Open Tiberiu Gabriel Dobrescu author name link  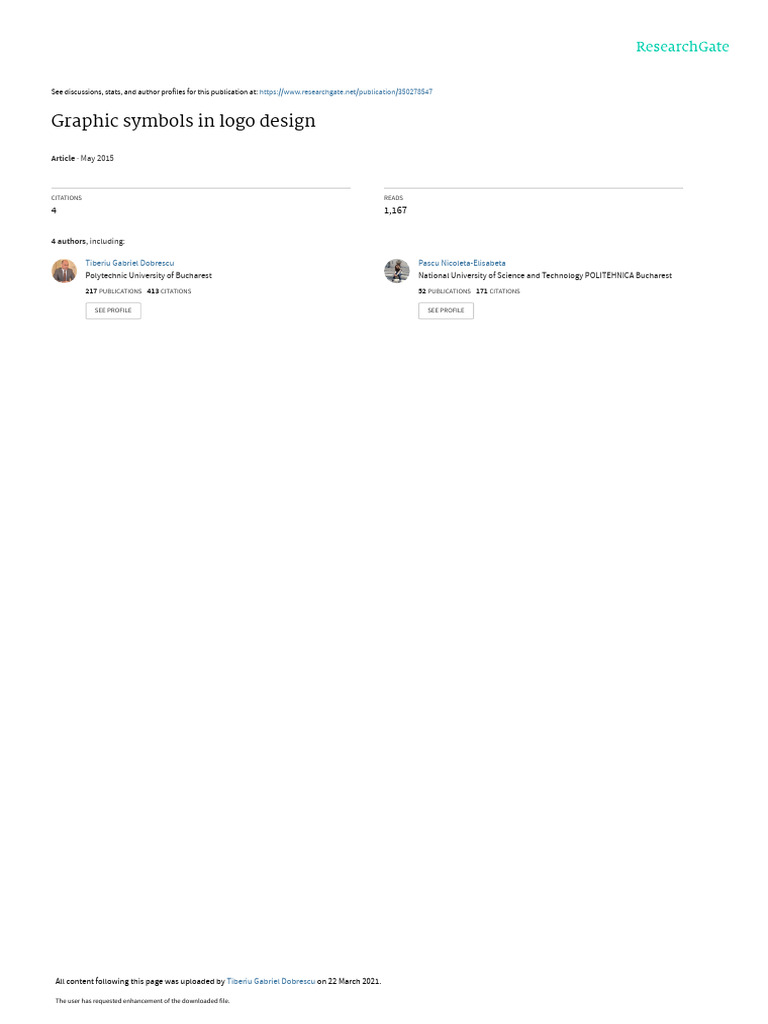coord(130,263)
